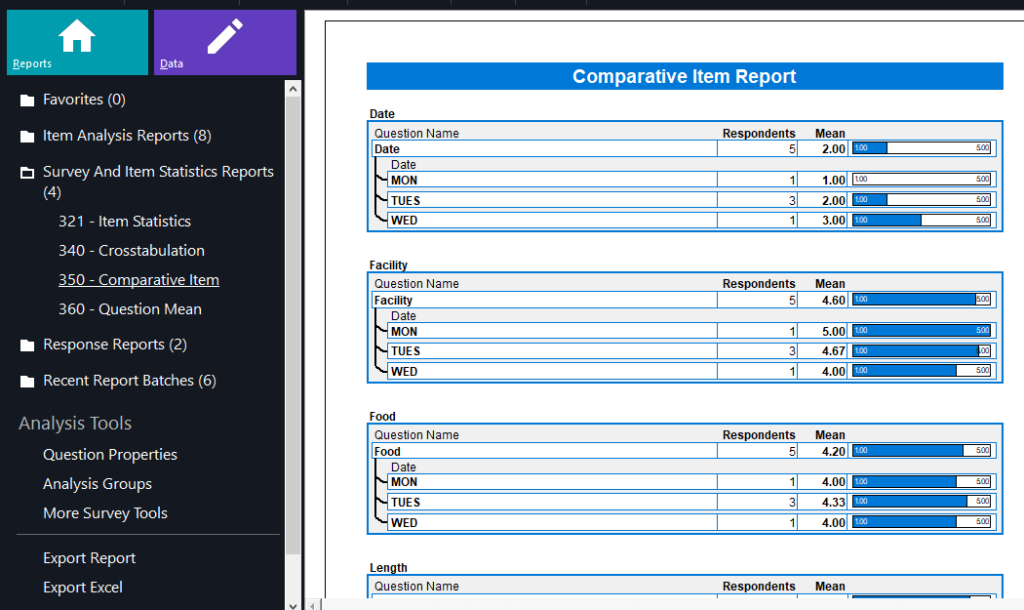Screen dimensions: 1024x610
Task: Click the Facility table WED row
Action: click(692, 372)
